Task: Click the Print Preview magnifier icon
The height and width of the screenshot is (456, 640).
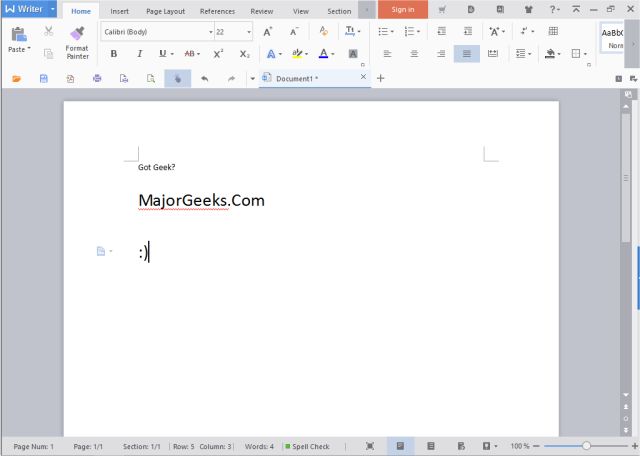Action: 151,78
